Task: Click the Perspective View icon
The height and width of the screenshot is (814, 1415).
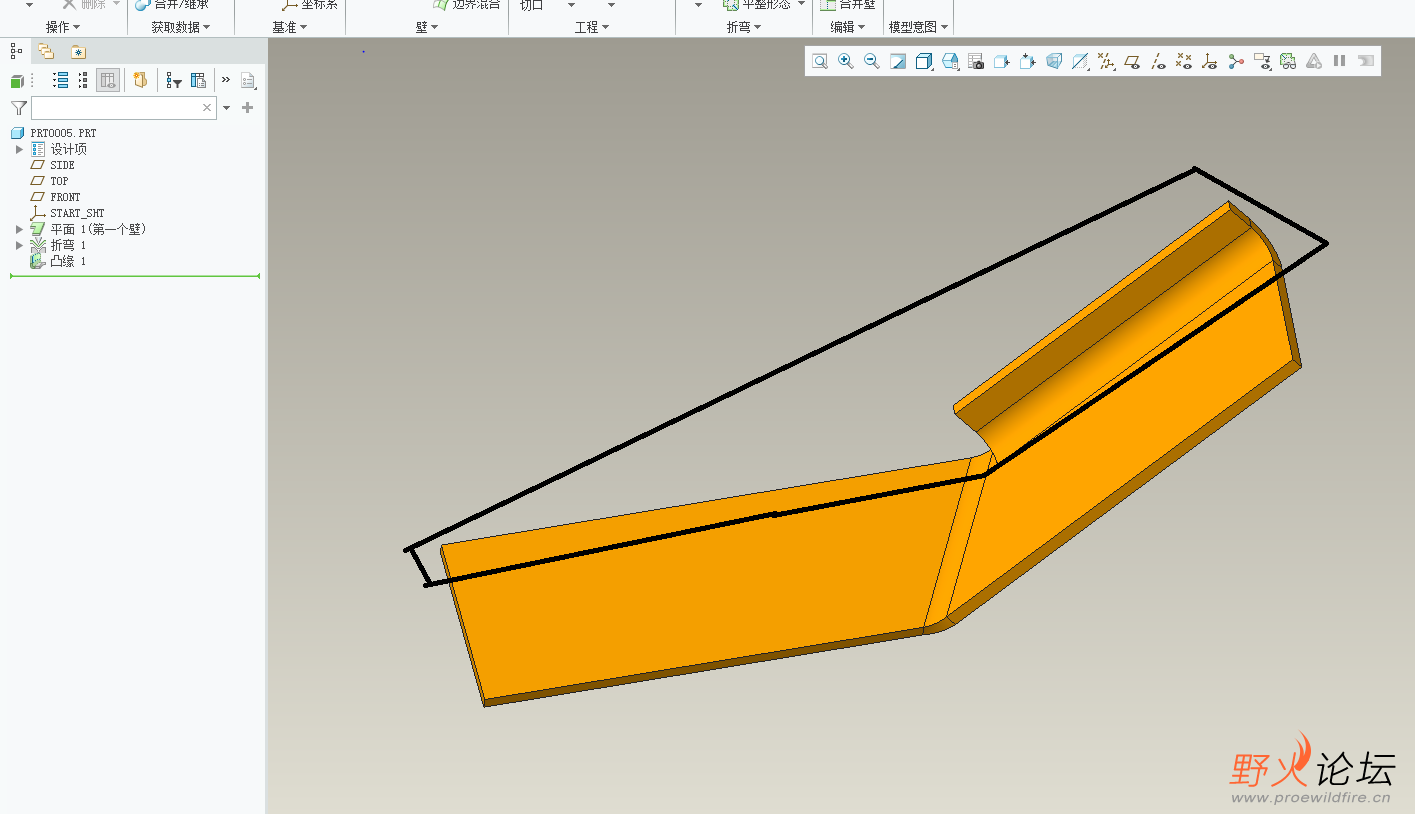Action: 1054,62
